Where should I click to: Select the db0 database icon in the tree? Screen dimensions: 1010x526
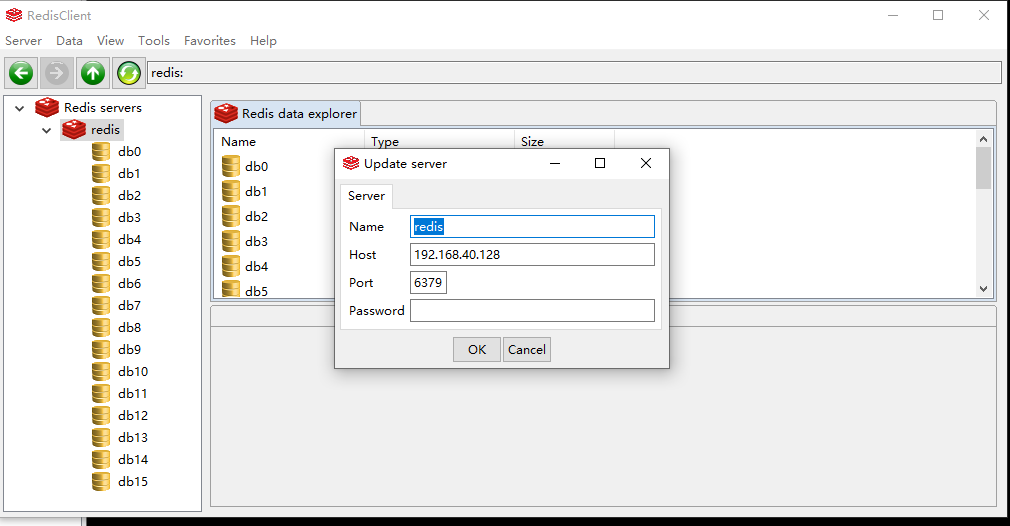click(x=101, y=151)
